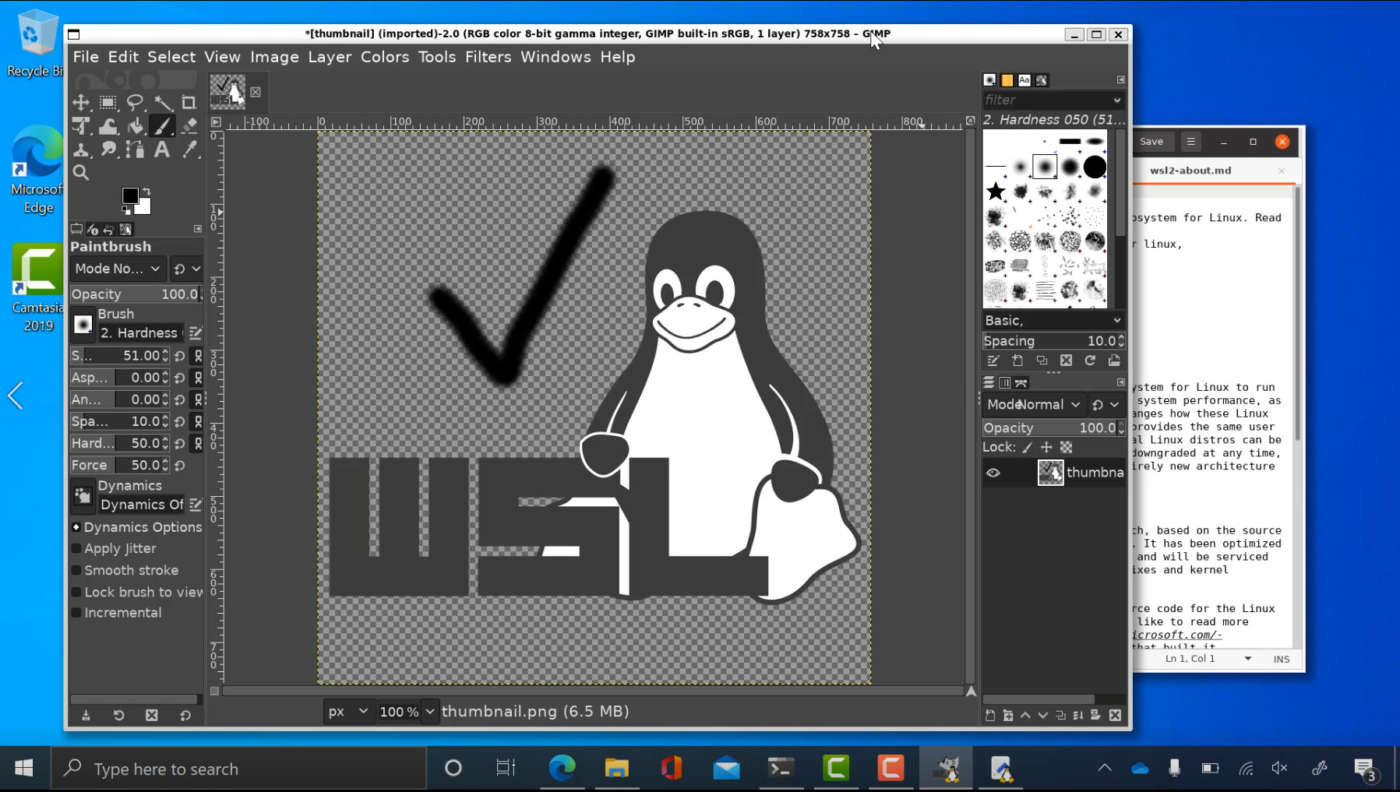Open the Colors menu

385,57
